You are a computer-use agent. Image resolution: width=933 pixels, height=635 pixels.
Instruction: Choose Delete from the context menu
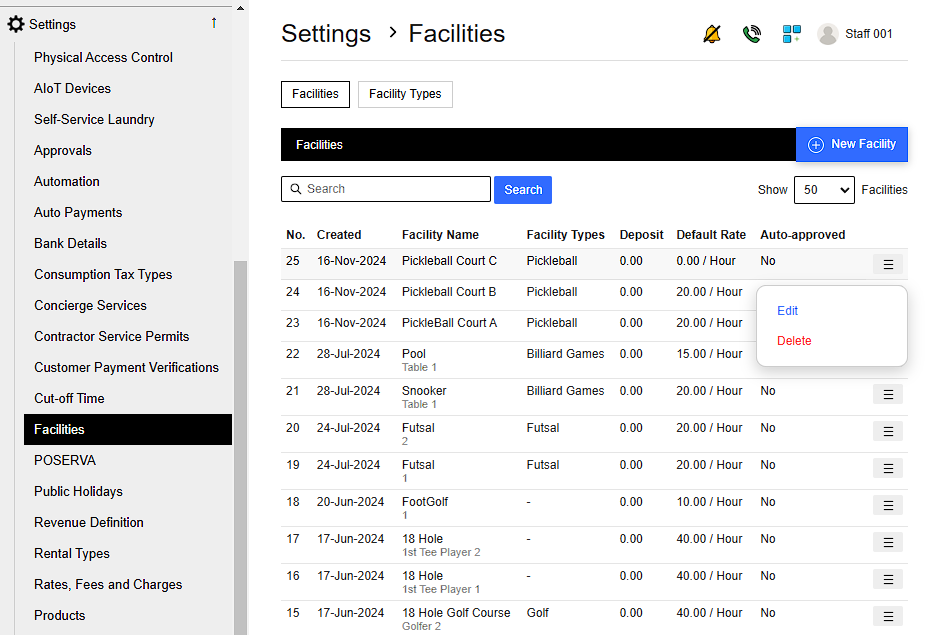coord(794,341)
